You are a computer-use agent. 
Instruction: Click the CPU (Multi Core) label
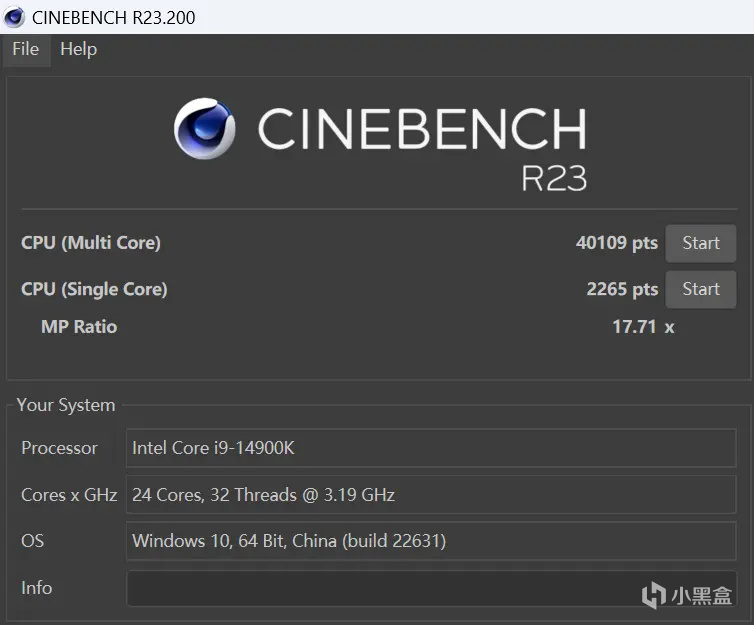point(91,243)
